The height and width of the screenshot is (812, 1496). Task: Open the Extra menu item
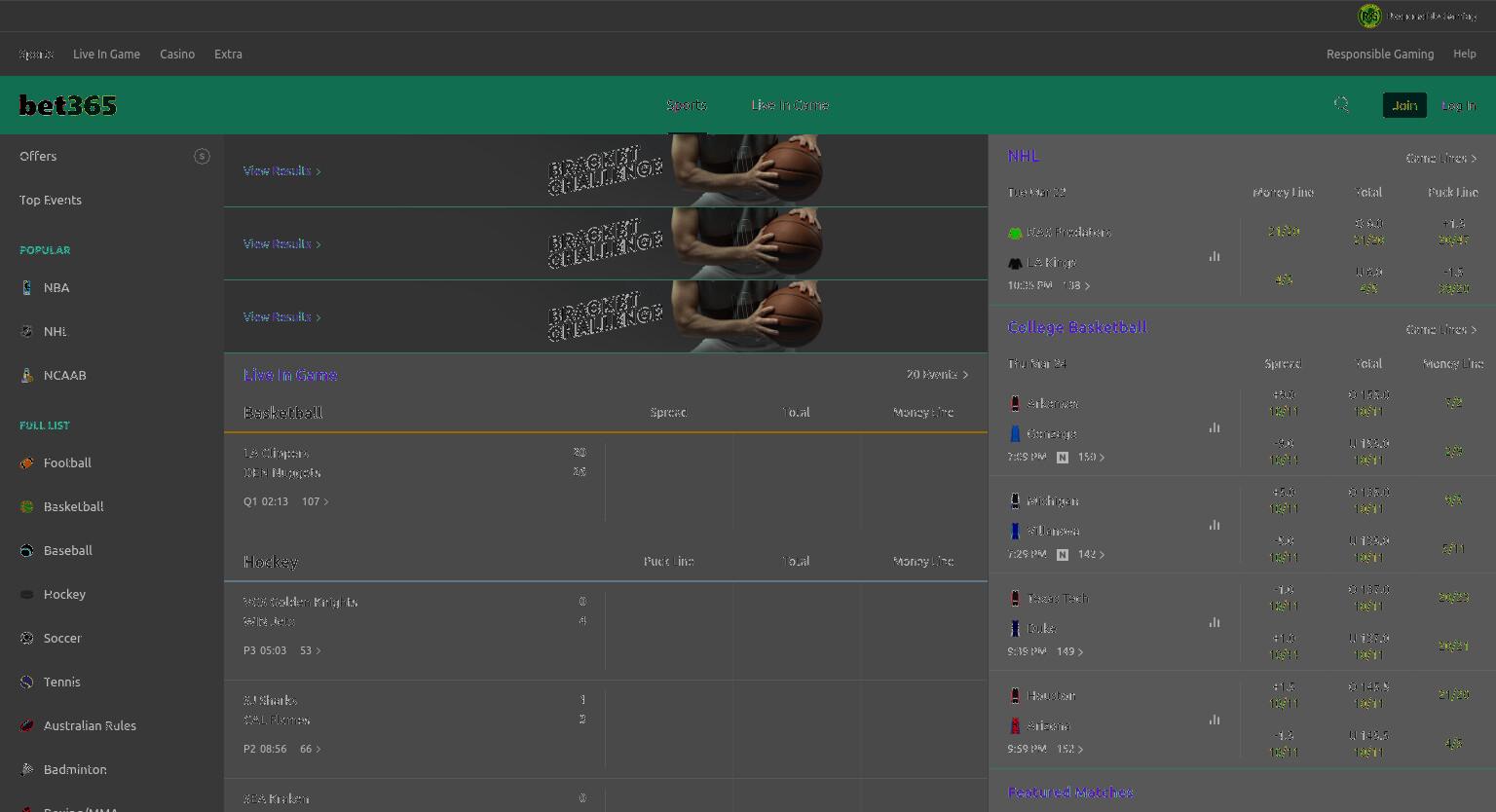tap(228, 54)
